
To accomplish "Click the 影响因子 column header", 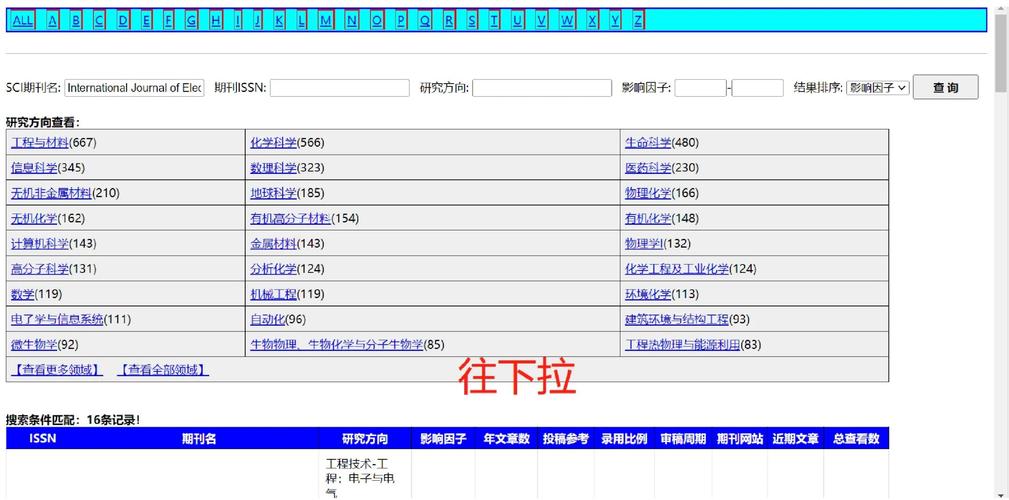I will pyautogui.click(x=443, y=439).
